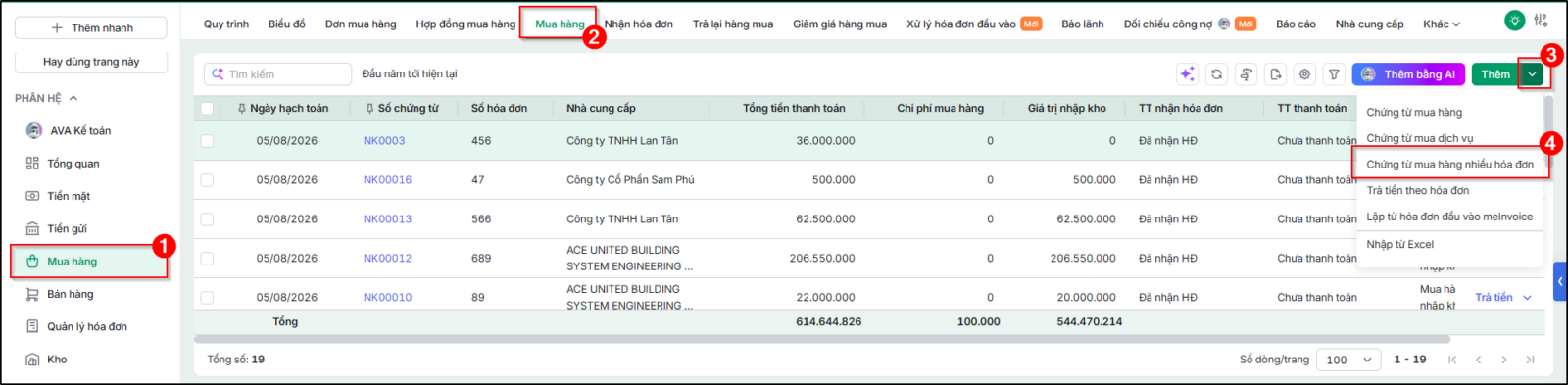
Task: Tick the checkbox for row NK00013
Action: coord(207,219)
